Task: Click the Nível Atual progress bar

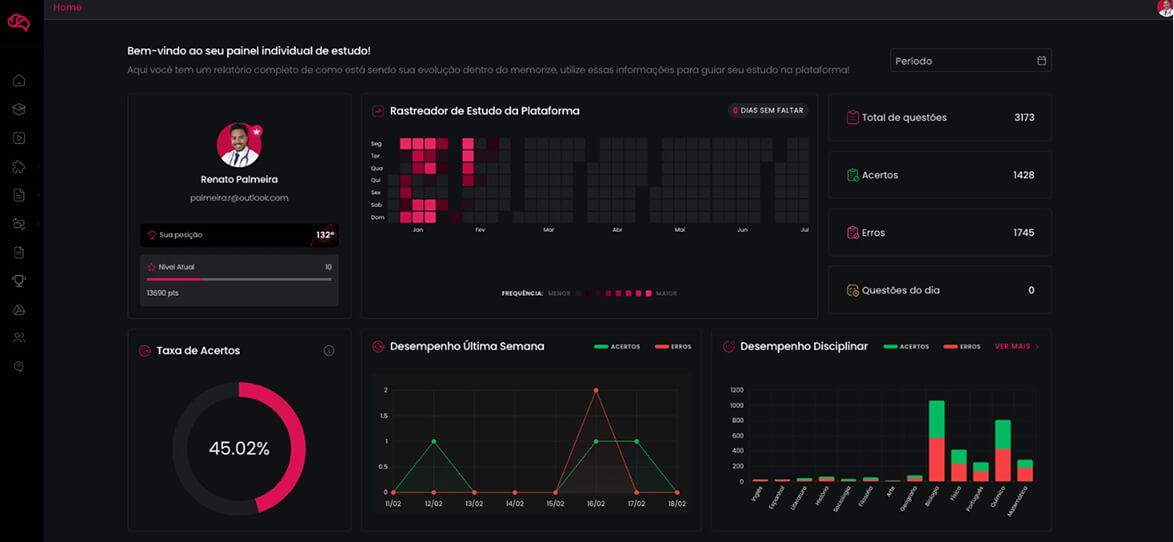Action: (239, 279)
